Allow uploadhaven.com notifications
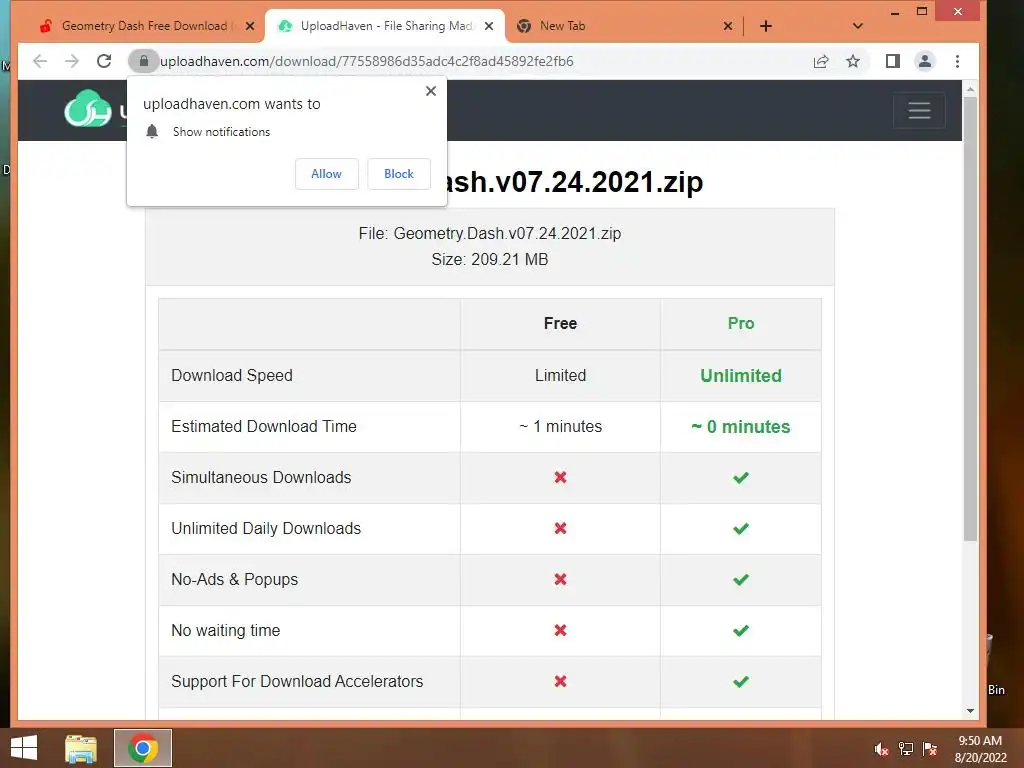Screen dimensions: 1024x768 point(327,174)
